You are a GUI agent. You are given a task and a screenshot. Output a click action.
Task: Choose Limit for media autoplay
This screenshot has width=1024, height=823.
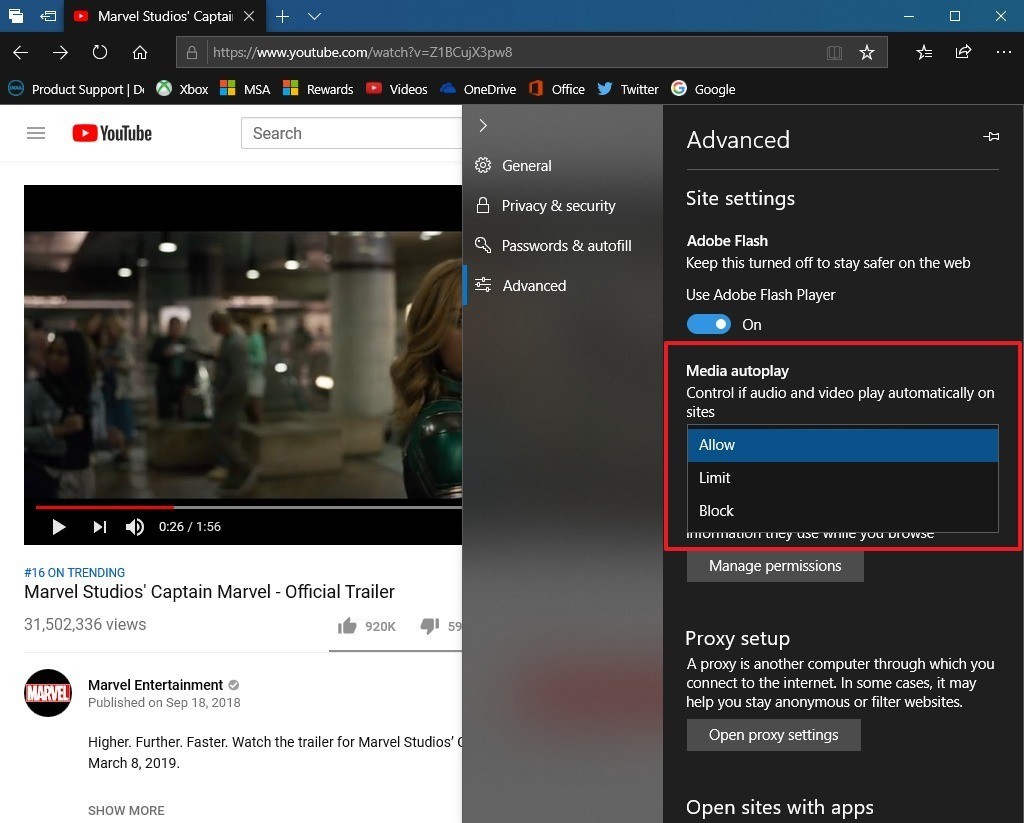pos(842,477)
